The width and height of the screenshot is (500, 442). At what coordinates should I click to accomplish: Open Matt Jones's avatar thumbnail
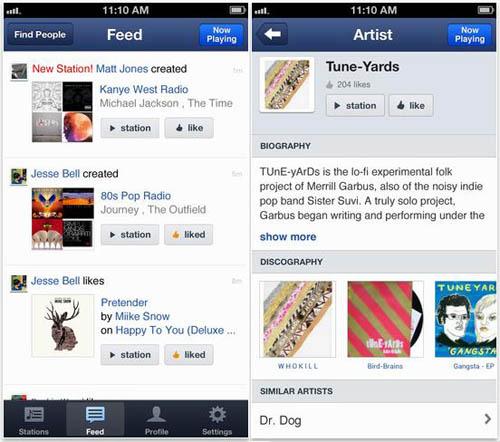(19, 71)
